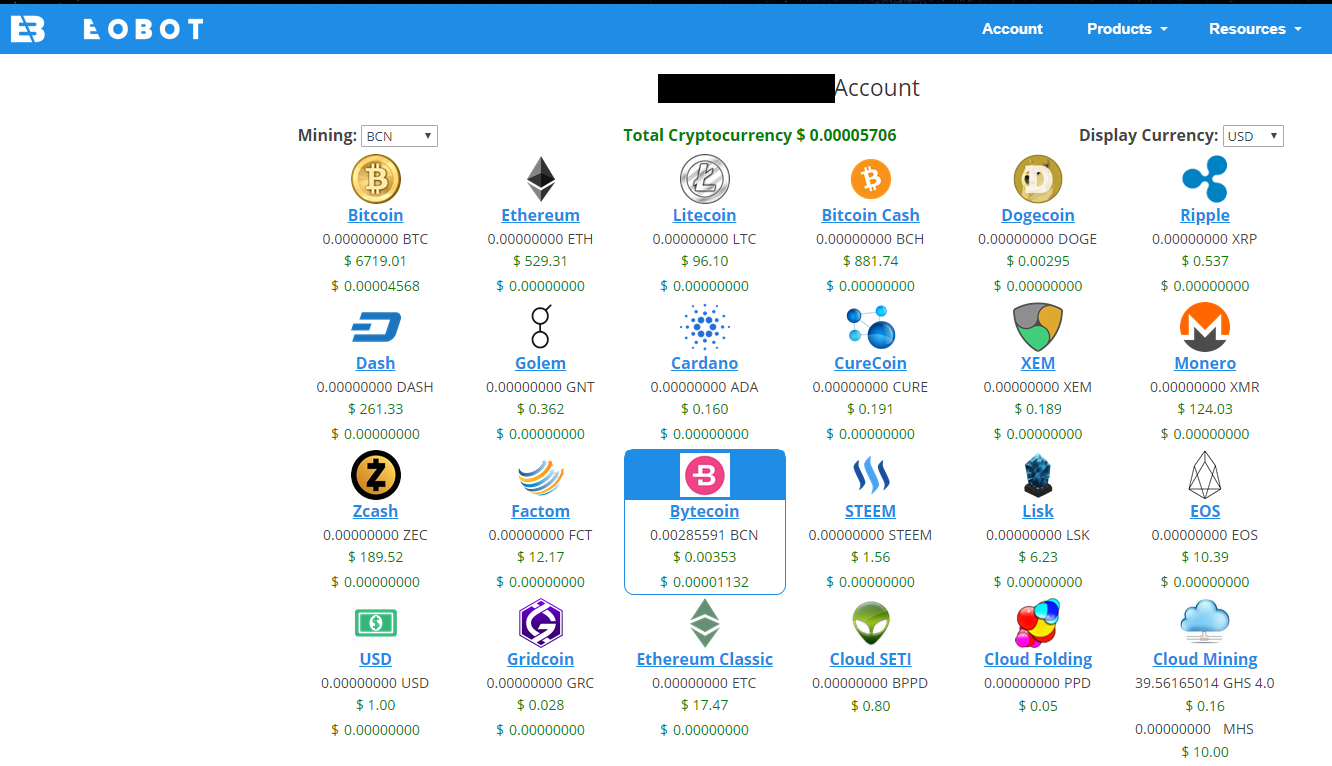Open the Display Currency dropdown

pyautogui.click(x=1253, y=136)
